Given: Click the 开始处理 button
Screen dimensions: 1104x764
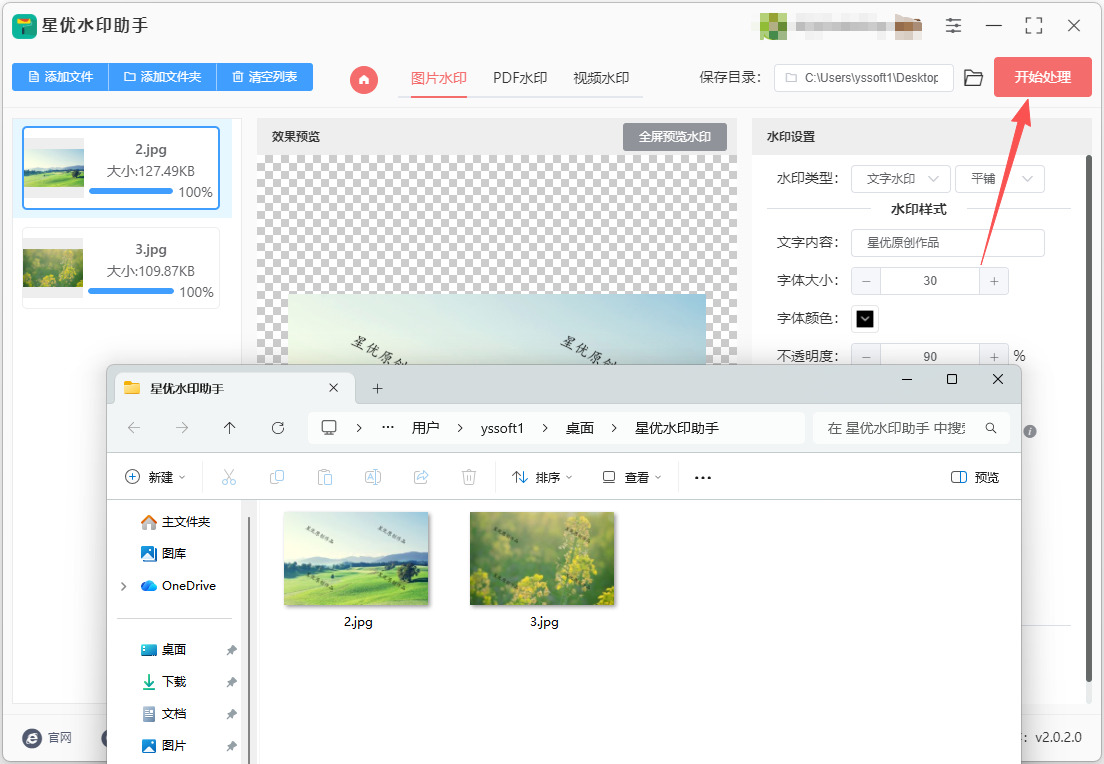Looking at the screenshot, I should pyautogui.click(x=1042, y=77).
